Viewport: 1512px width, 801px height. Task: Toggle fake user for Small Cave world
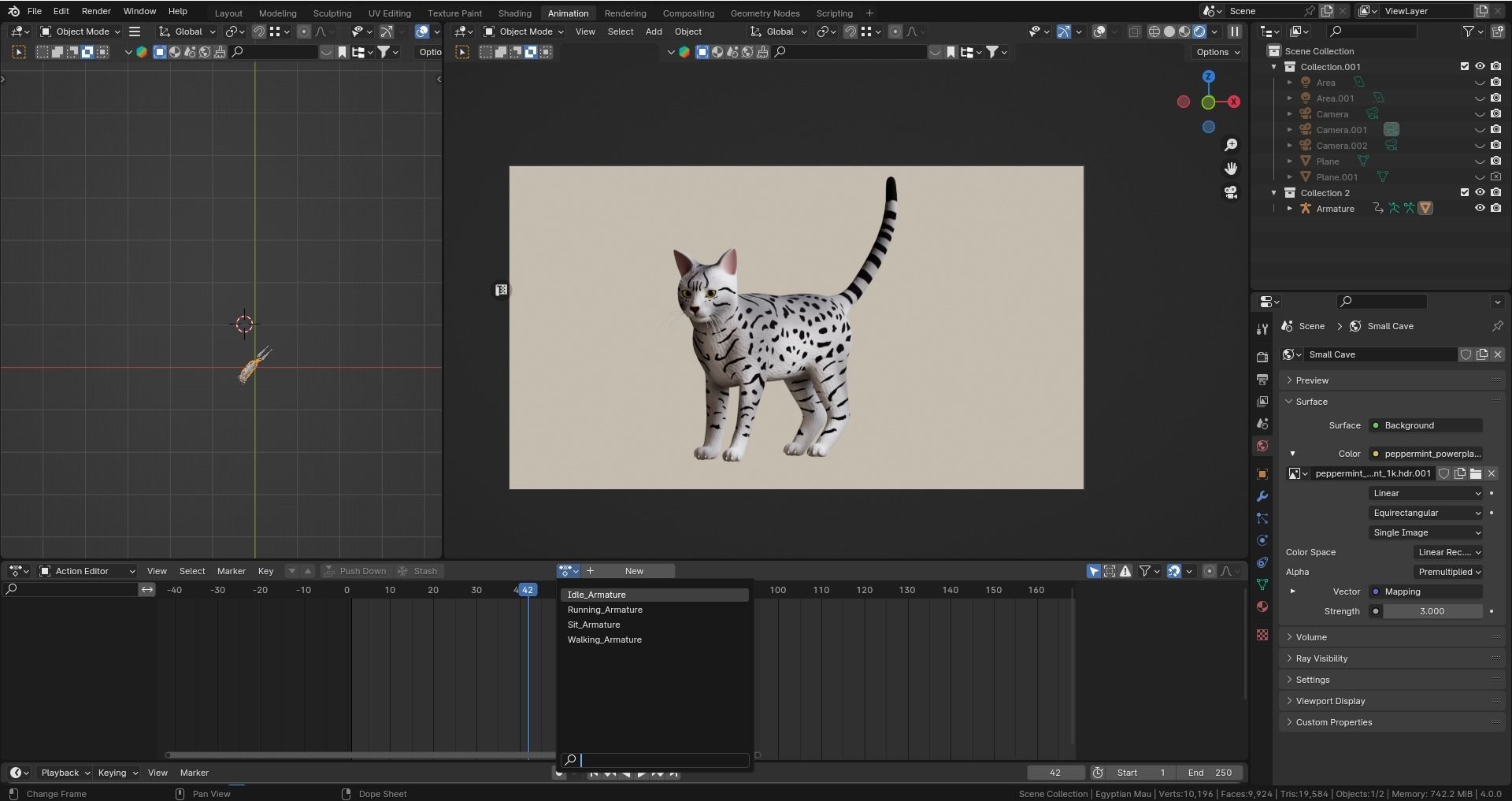click(x=1466, y=354)
